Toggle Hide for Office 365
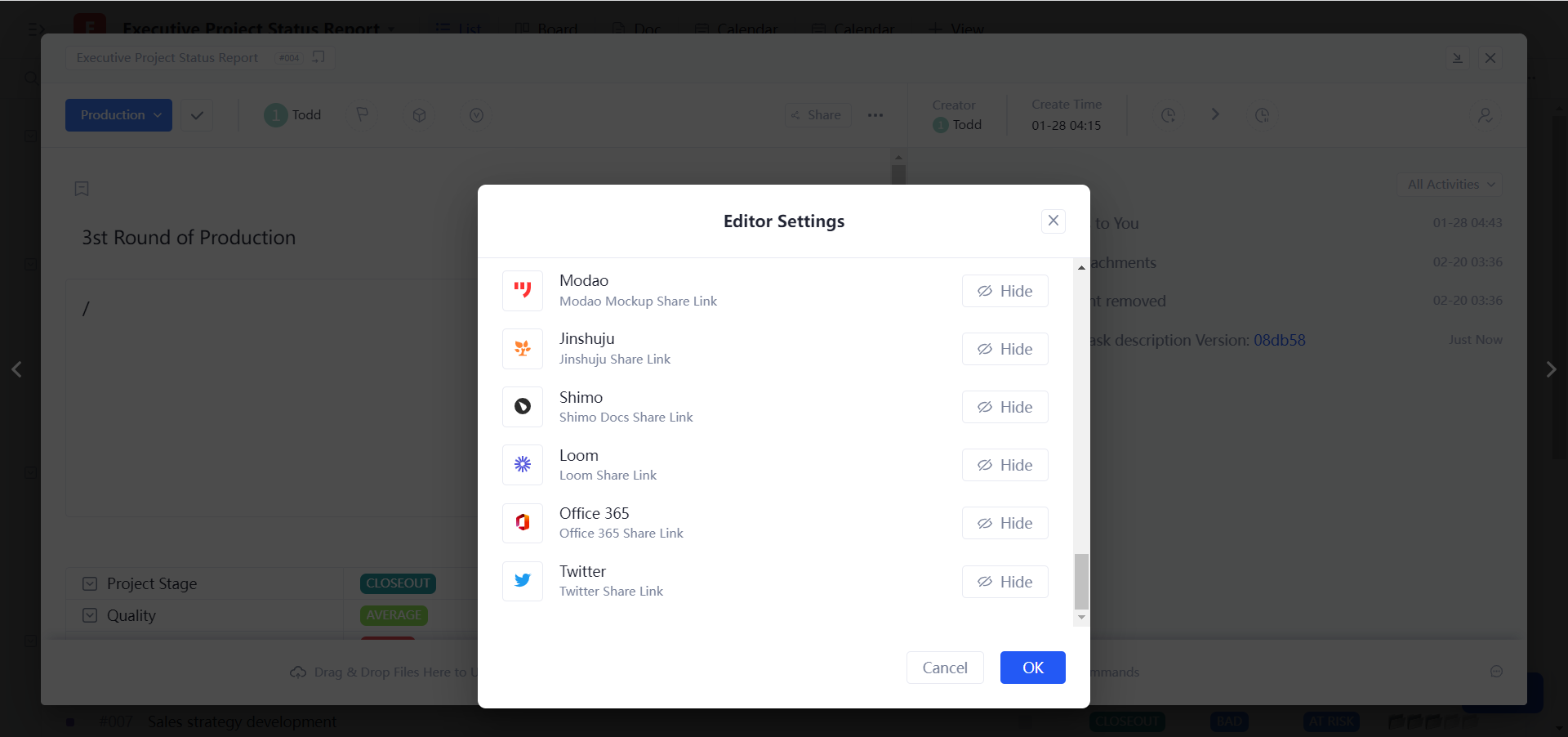The image size is (1568, 737). tap(1004, 523)
